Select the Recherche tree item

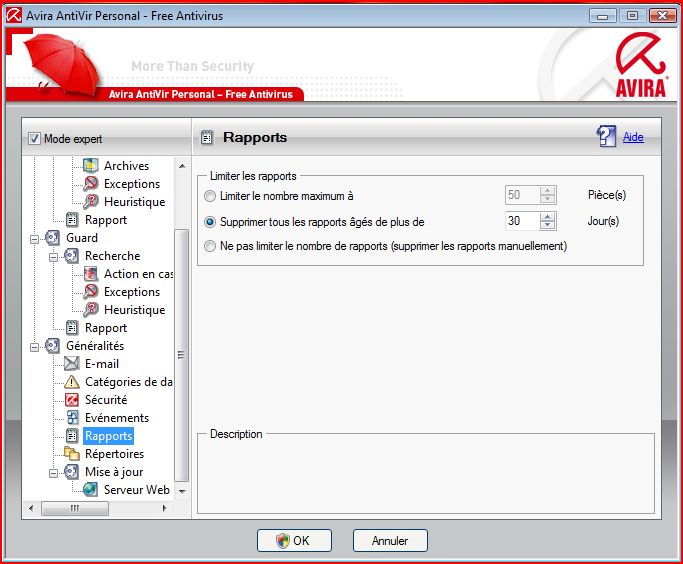click(112, 256)
